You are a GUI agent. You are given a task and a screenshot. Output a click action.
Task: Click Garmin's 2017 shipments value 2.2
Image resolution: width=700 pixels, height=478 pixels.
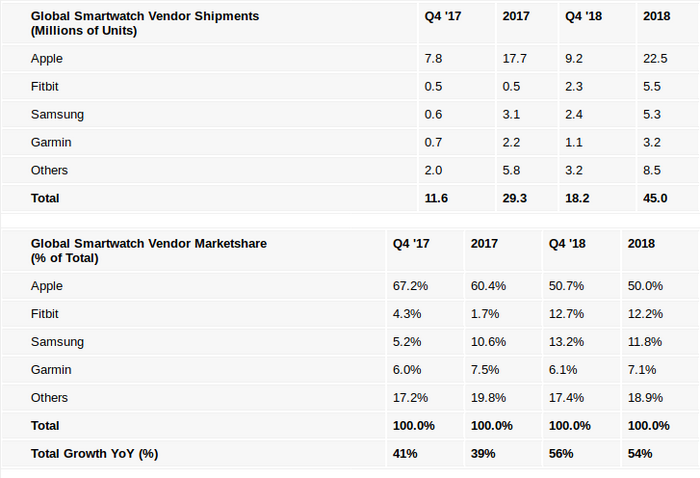pos(511,142)
